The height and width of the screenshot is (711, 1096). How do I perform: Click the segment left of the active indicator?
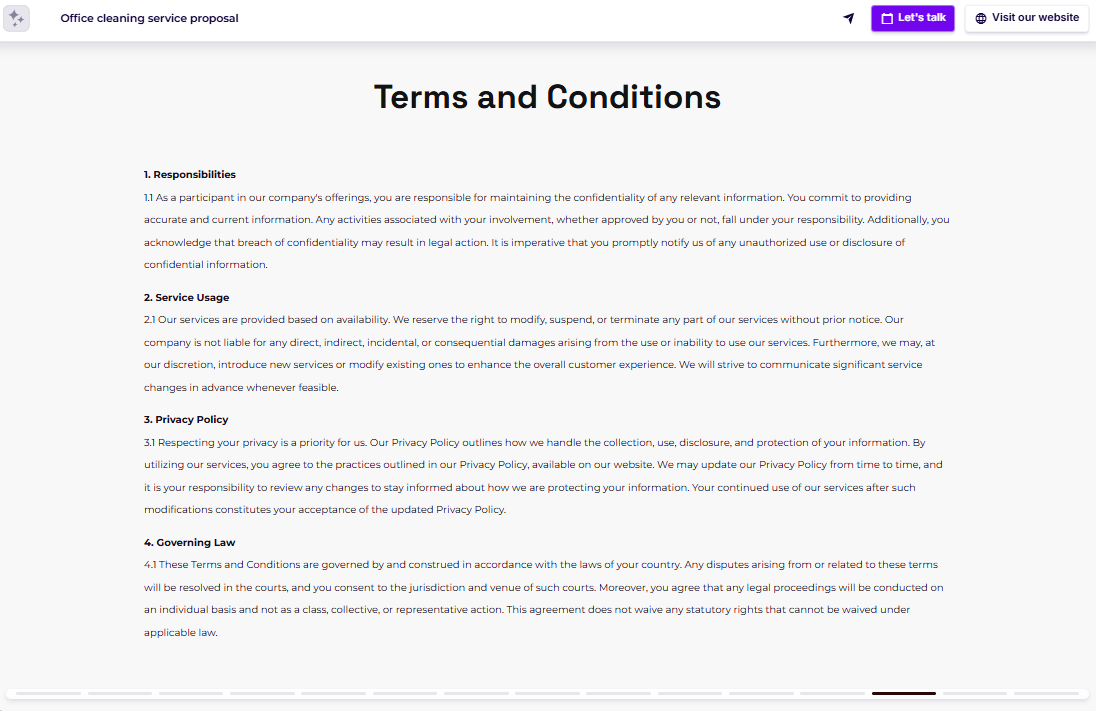tap(832, 692)
